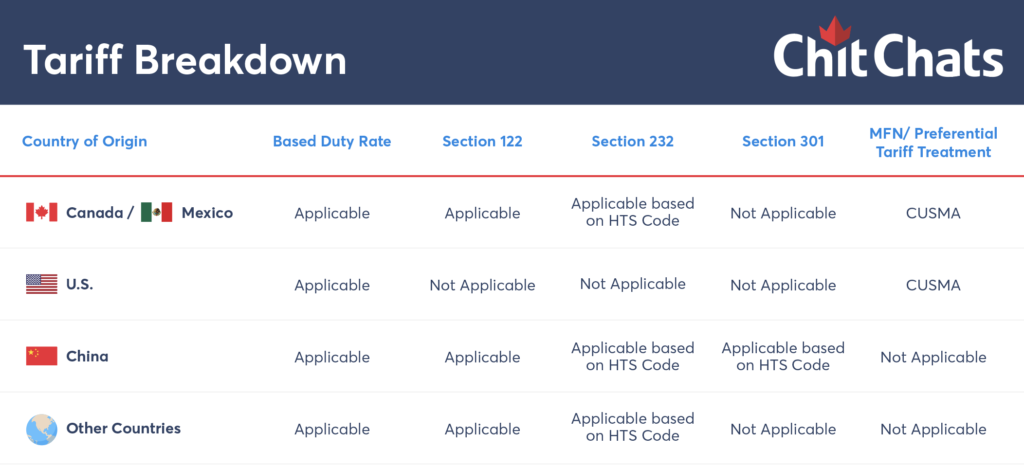Viewport: 1024px width, 468px height.
Task: Click the Tariff Breakdown title
Action: (x=185, y=60)
